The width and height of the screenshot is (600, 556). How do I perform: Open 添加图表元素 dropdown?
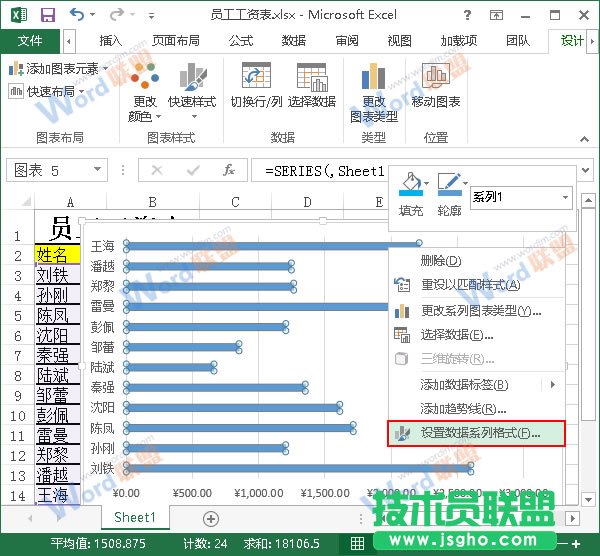[58, 69]
